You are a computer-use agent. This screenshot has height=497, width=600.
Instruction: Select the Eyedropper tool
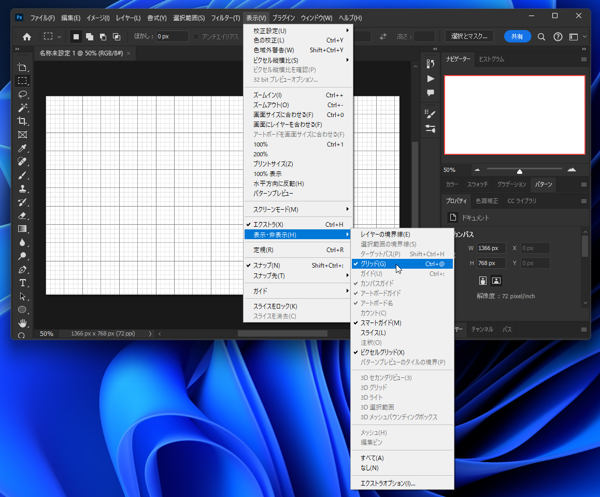point(23,148)
